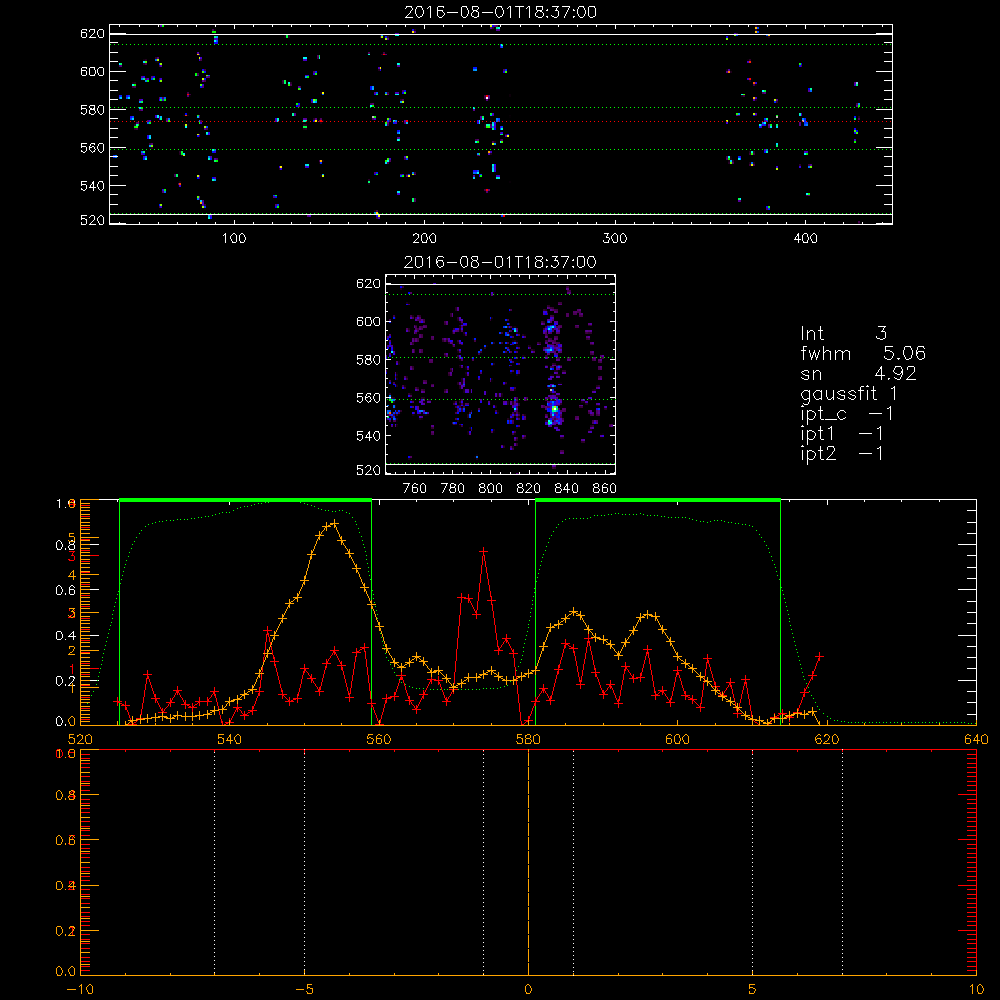This screenshot has height=1000, width=1000.
Task: Click the orange dashed center line at 0
Action: click(x=528, y=862)
